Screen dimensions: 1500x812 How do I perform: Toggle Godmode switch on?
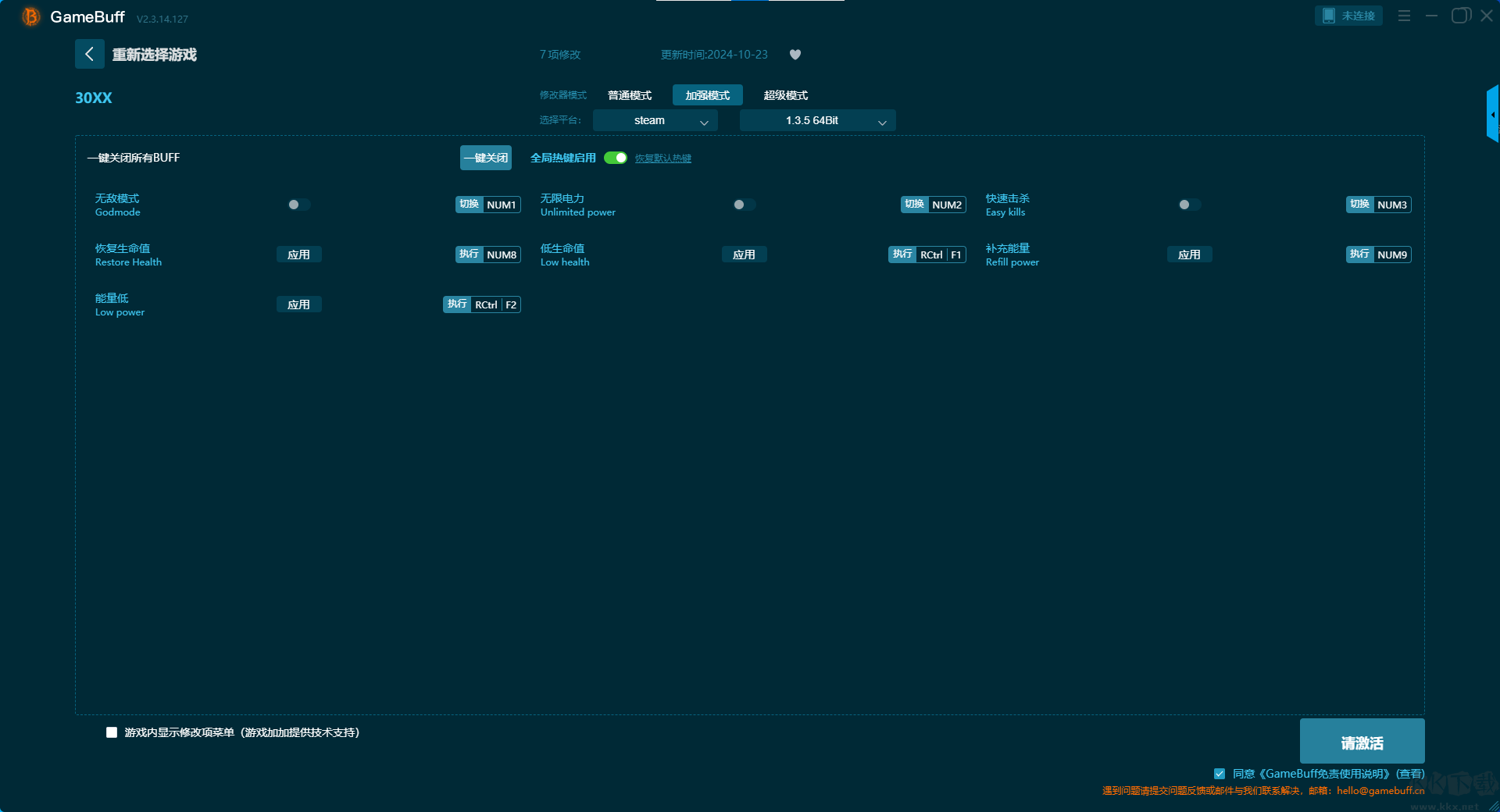pos(298,205)
